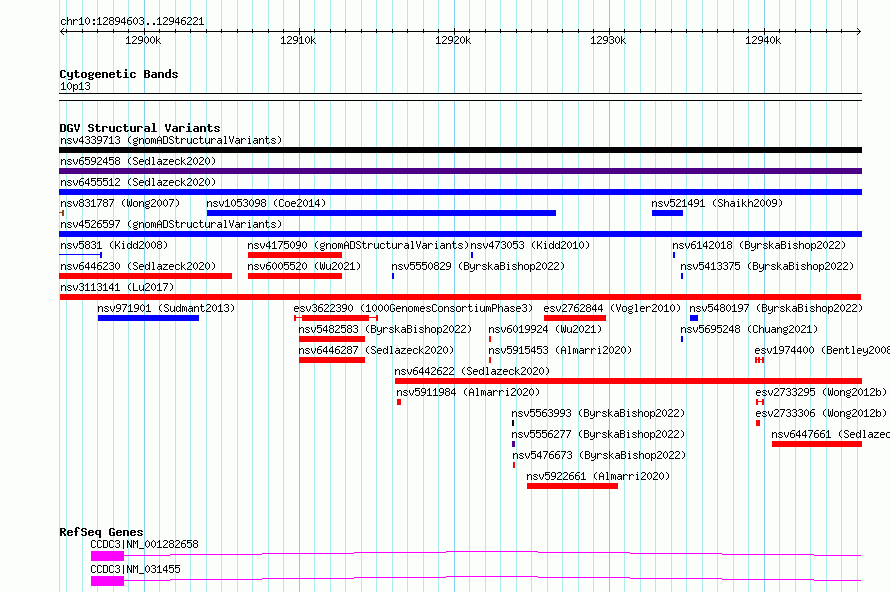This screenshot has width=890, height=592.
Task: Open nsv6455512 (Sedlazeck2020) label
Action: [x=138, y=182]
